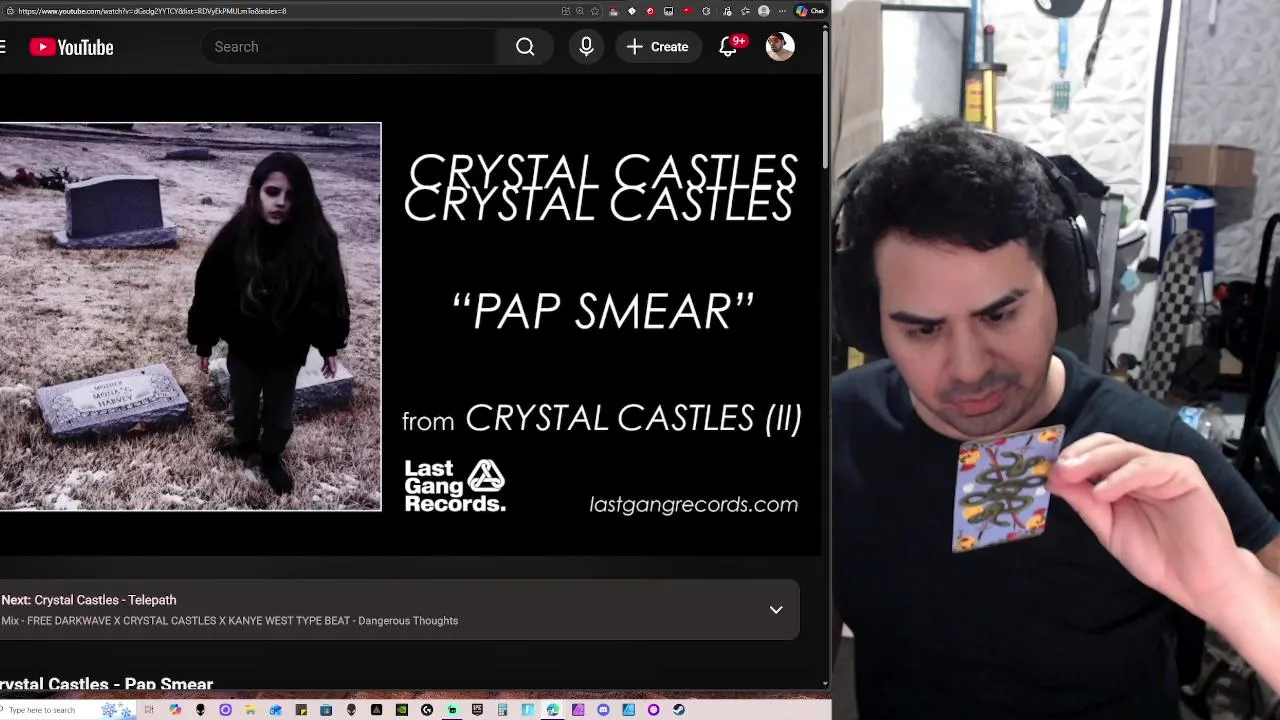Open Sticky Notes on the taskbar
This screenshot has width=1280, height=720.
[301, 710]
